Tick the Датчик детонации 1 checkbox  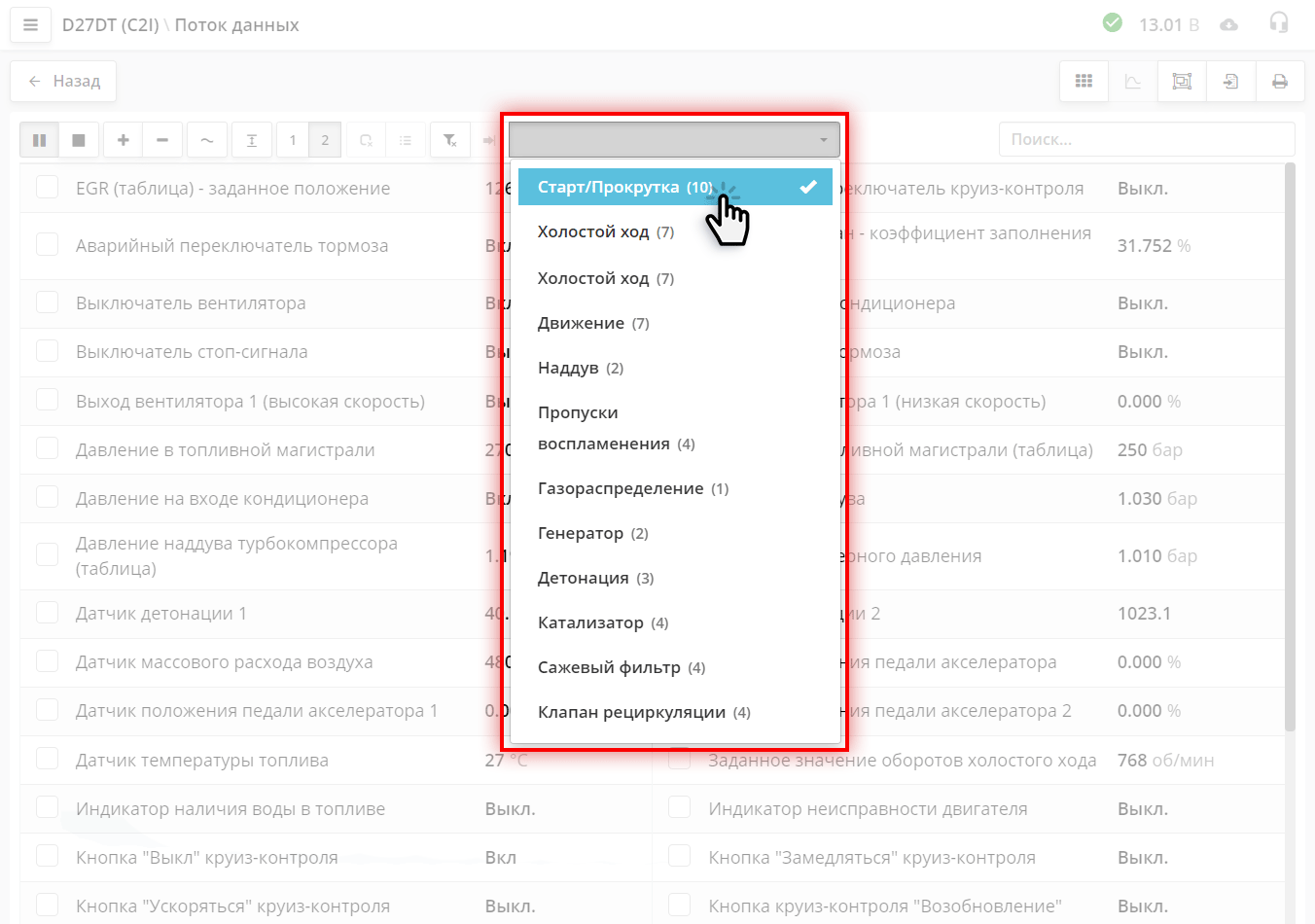[47, 613]
